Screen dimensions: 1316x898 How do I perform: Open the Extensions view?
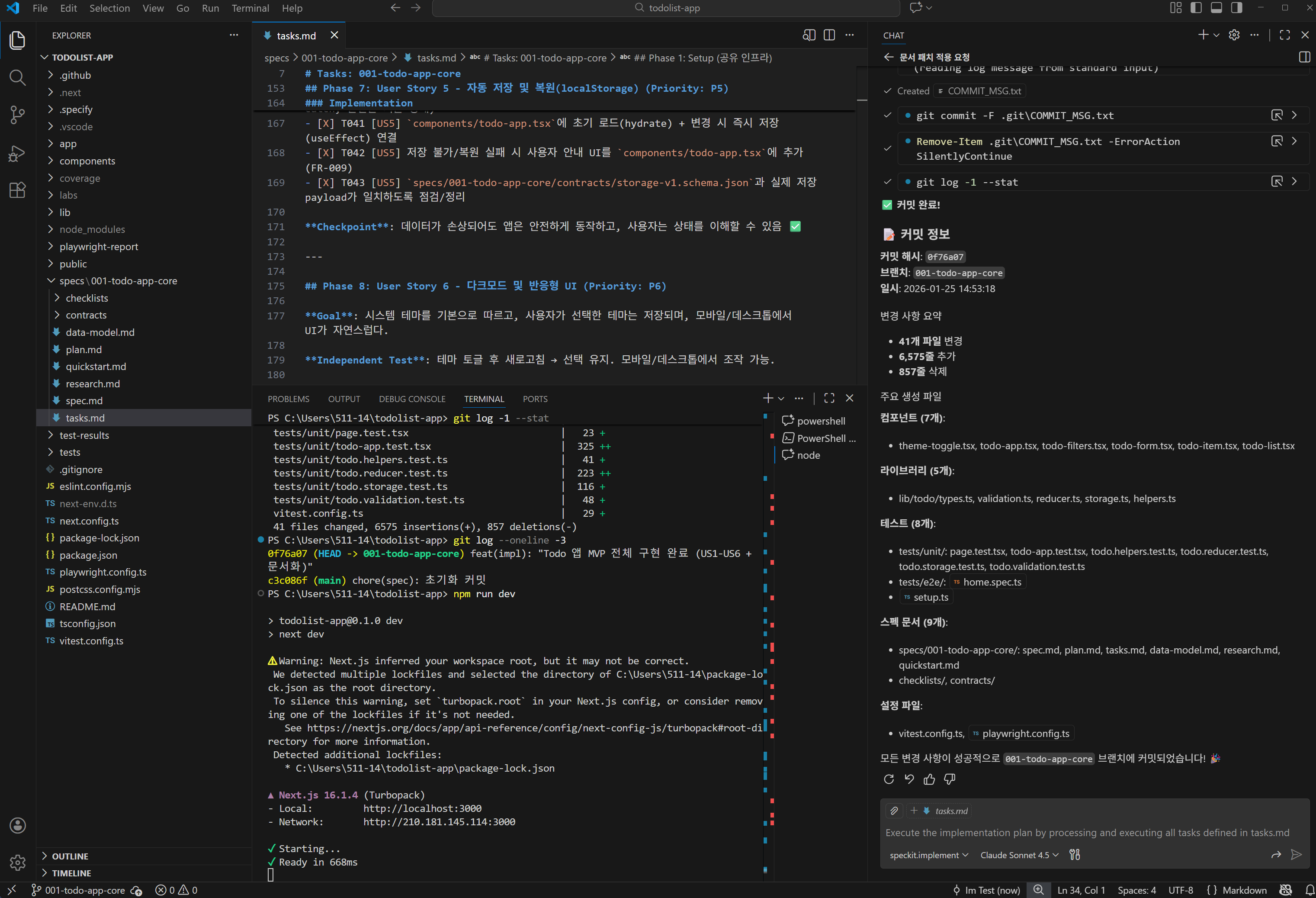(x=18, y=190)
